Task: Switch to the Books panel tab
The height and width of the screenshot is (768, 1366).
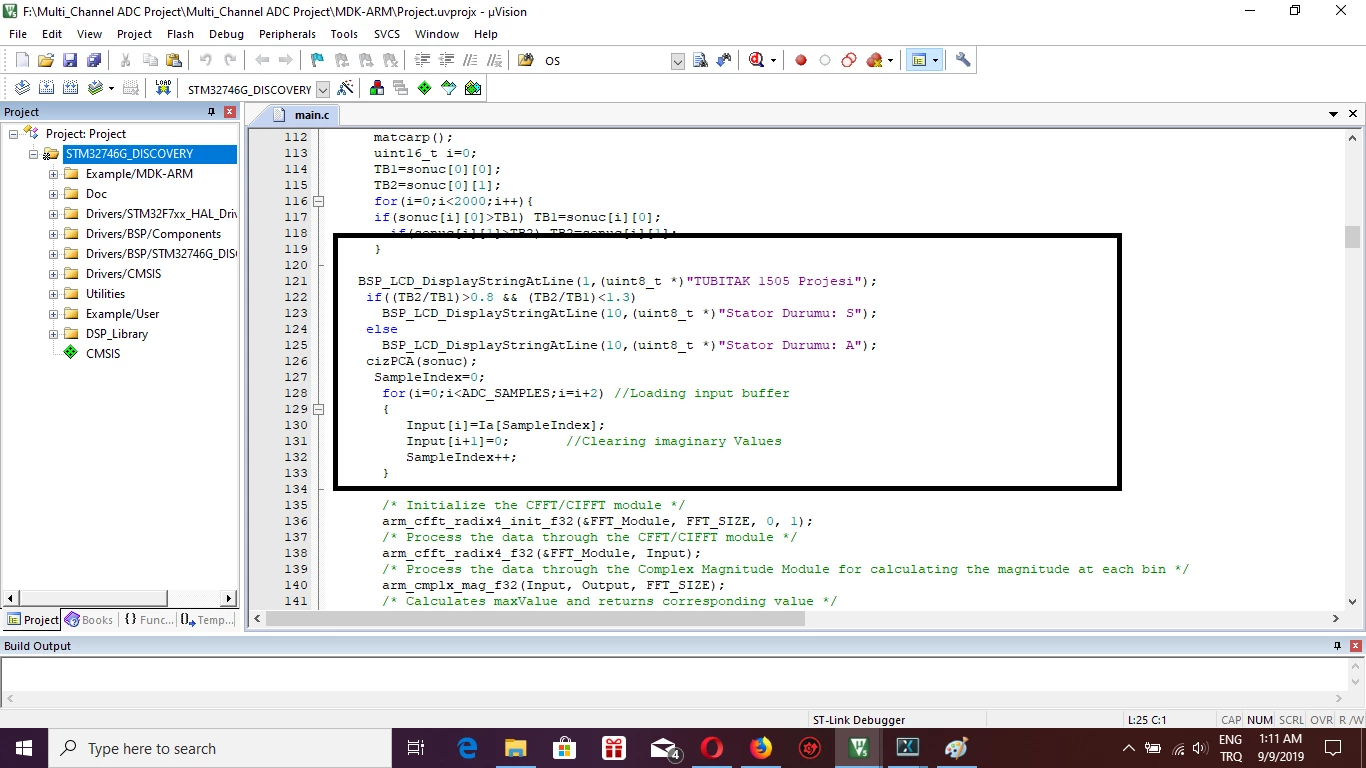Action: pyautogui.click(x=89, y=620)
